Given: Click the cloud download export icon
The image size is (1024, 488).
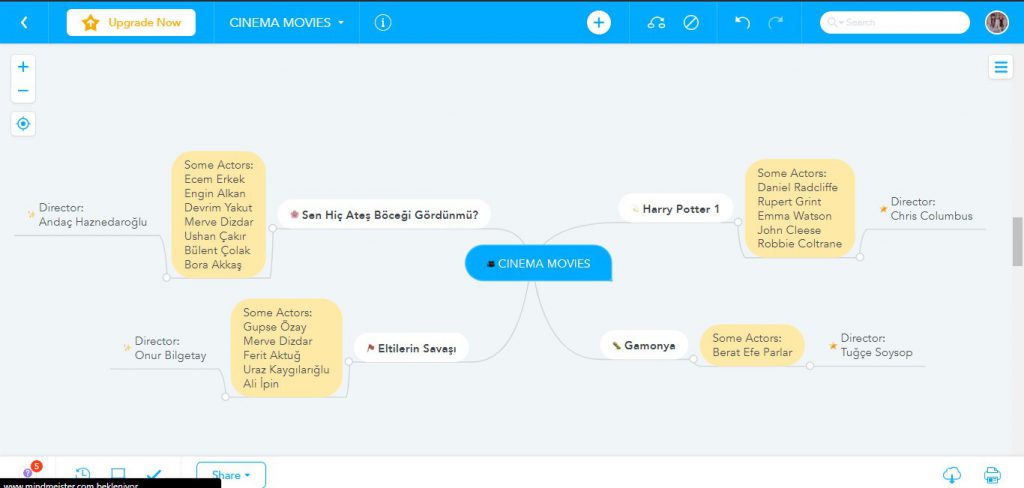Looking at the screenshot, I should point(952,475).
